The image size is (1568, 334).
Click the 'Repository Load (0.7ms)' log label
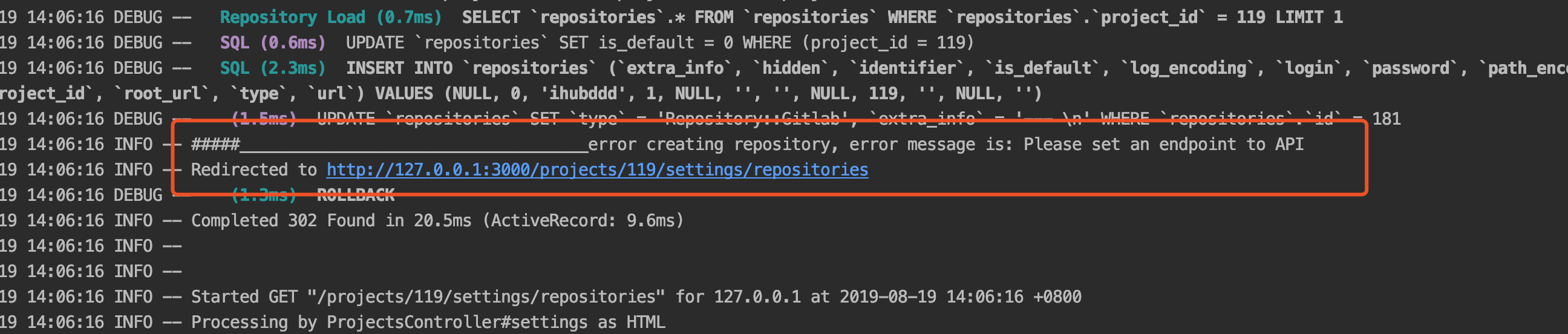(330, 17)
